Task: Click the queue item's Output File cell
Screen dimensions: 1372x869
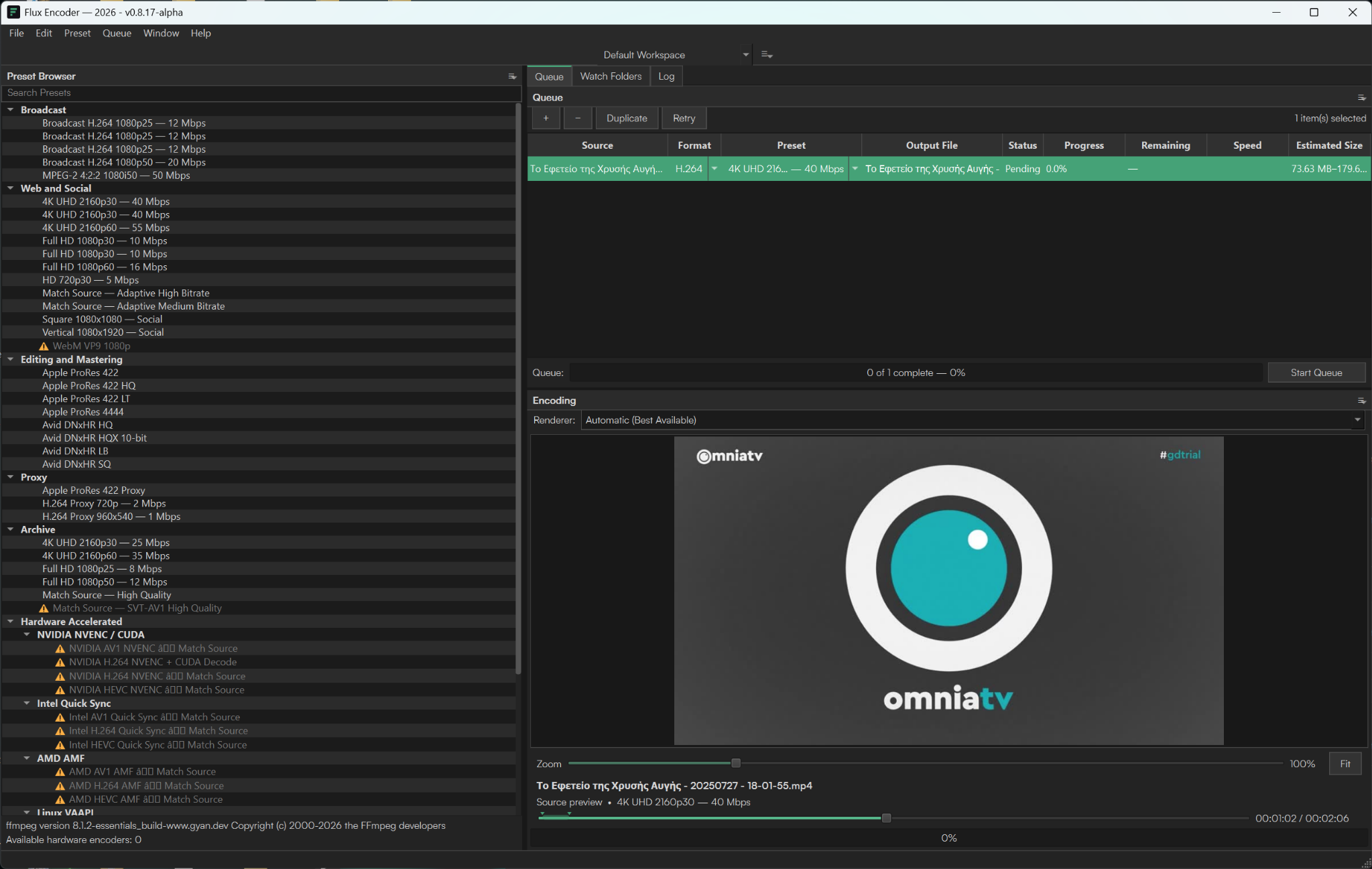Action: pyautogui.click(x=932, y=169)
